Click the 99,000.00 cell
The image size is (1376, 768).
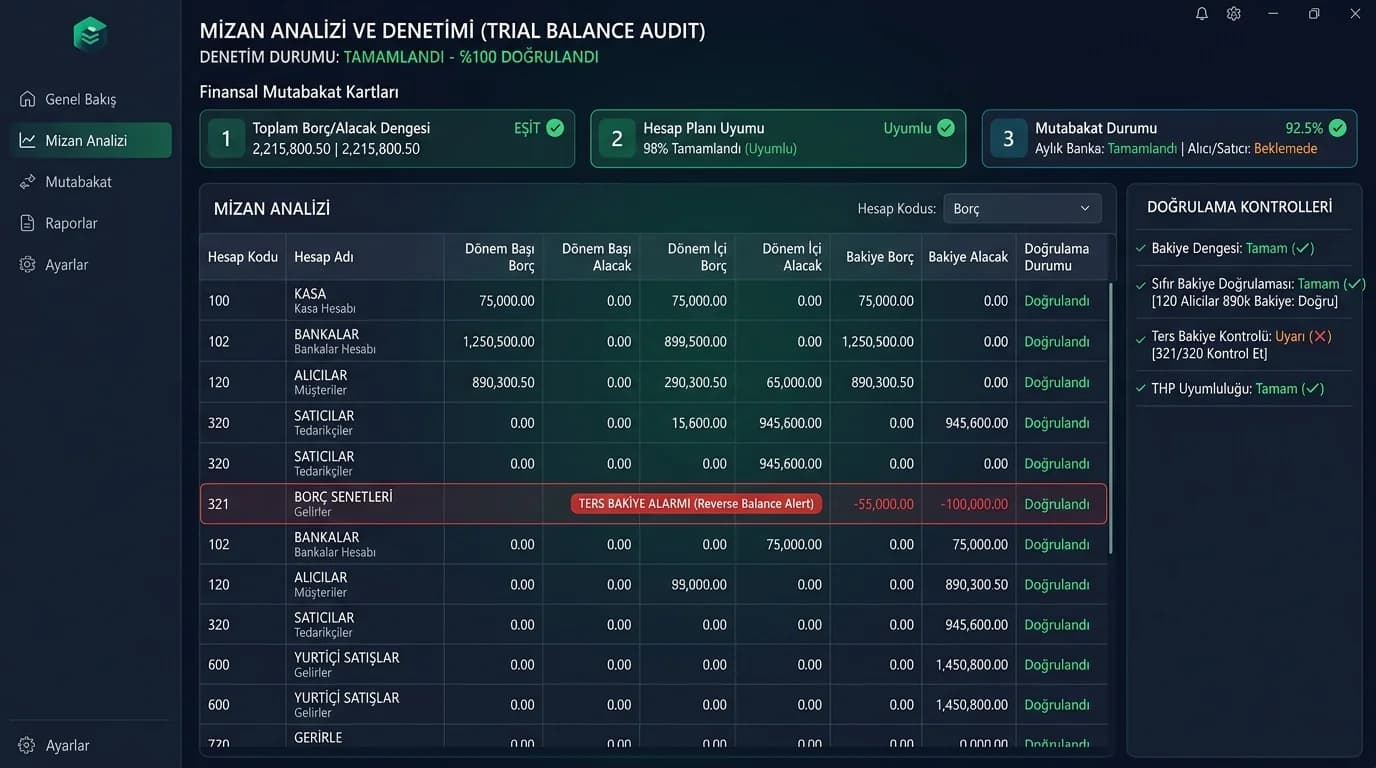[699, 585]
